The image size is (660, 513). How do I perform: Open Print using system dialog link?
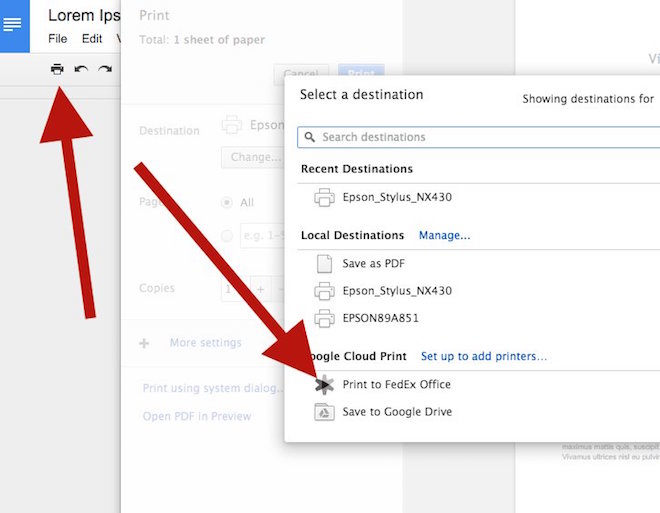pyautogui.click(x=213, y=388)
